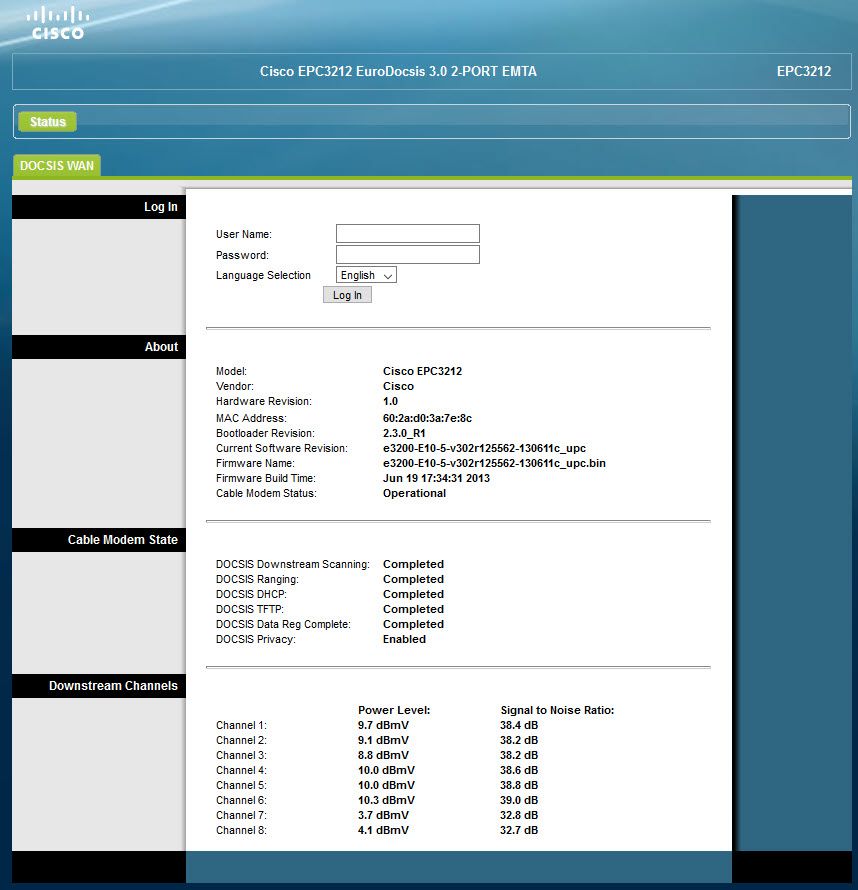Image resolution: width=858 pixels, height=890 pixels.
Task: Click the Password input field
Action: (407, 254)
